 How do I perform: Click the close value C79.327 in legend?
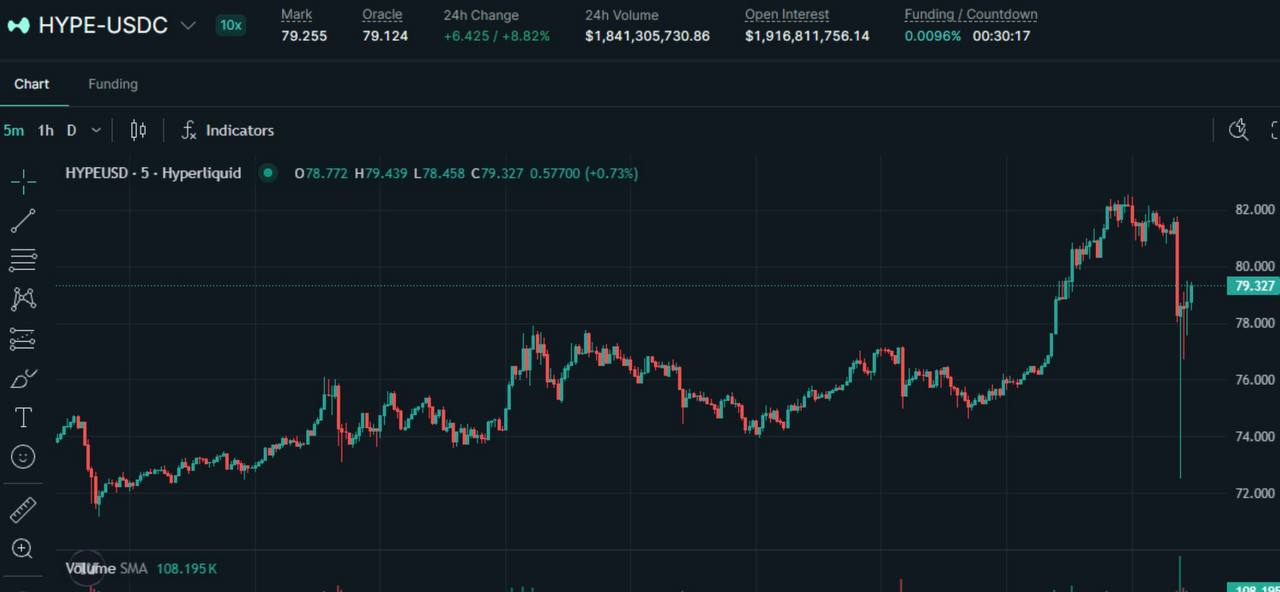[x=497, y=173]
